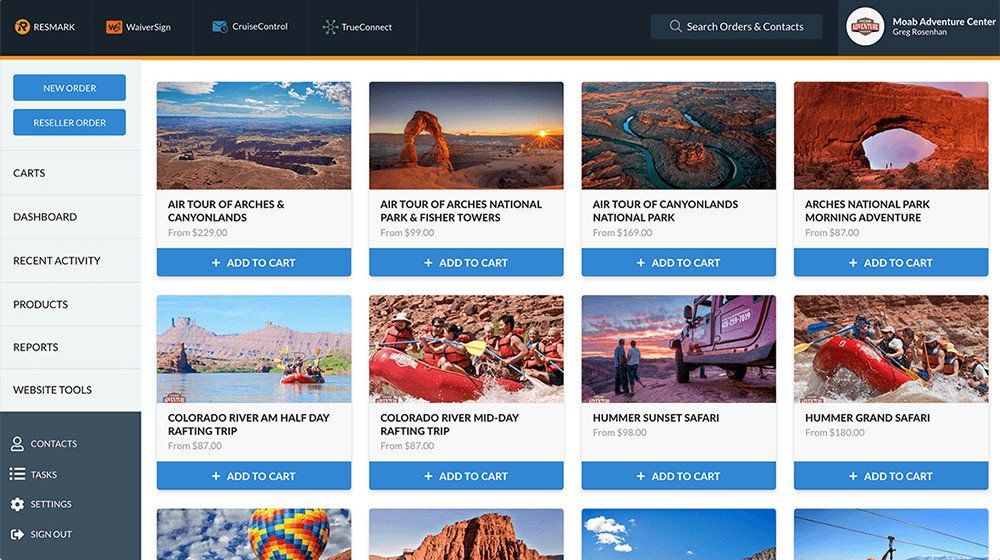Click the Air Tour of Arches & Canyonlands title

pos(226,211)
